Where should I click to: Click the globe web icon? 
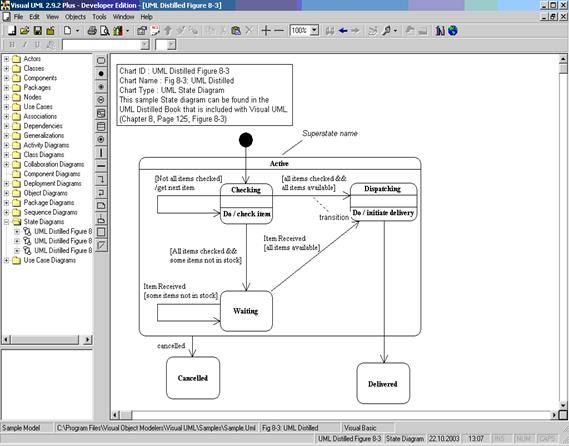tap(453, 31)
